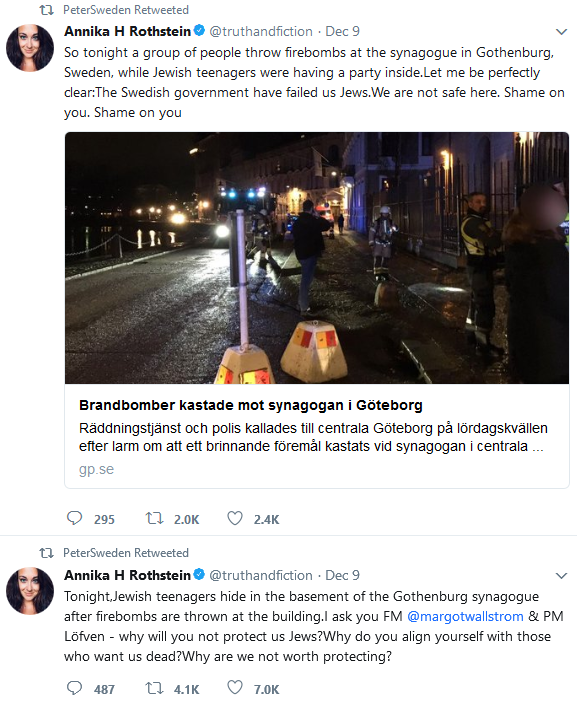The height and width of the screenshot is (702, 577).
Task: Open the Brandbomber kastade mot synagogan article headline
Action: (x=251, y=405)
